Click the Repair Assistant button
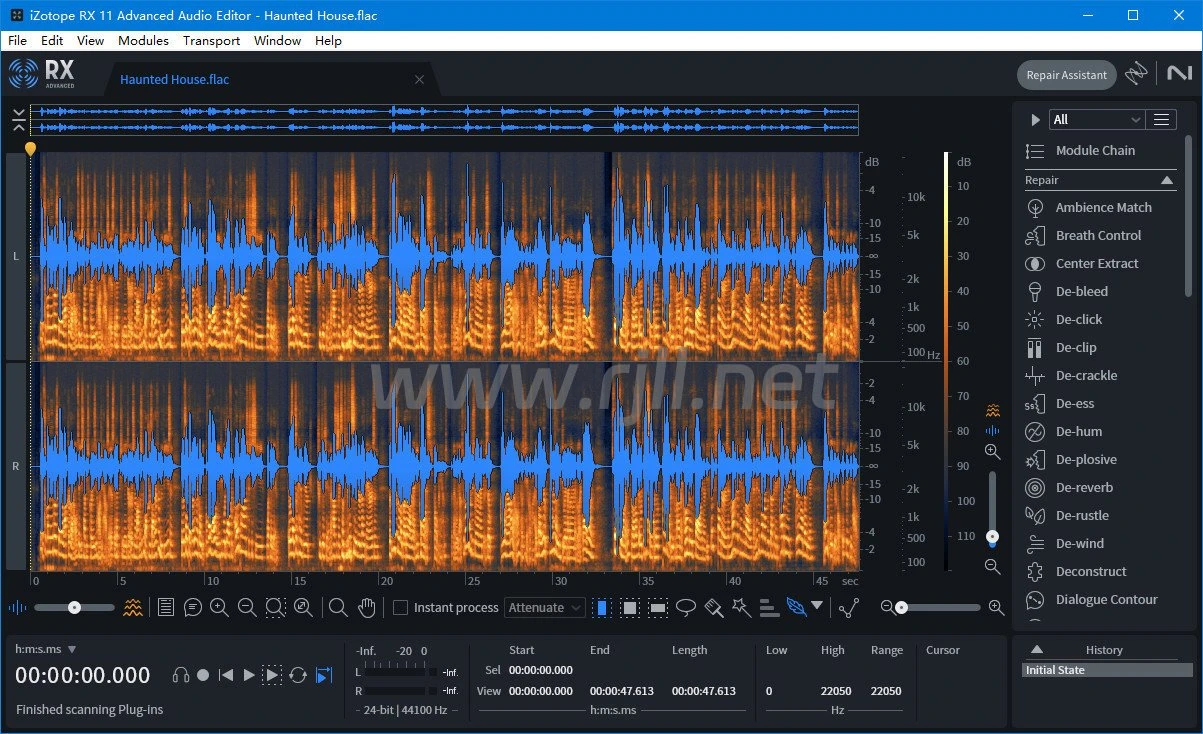 coord(1066,75)
